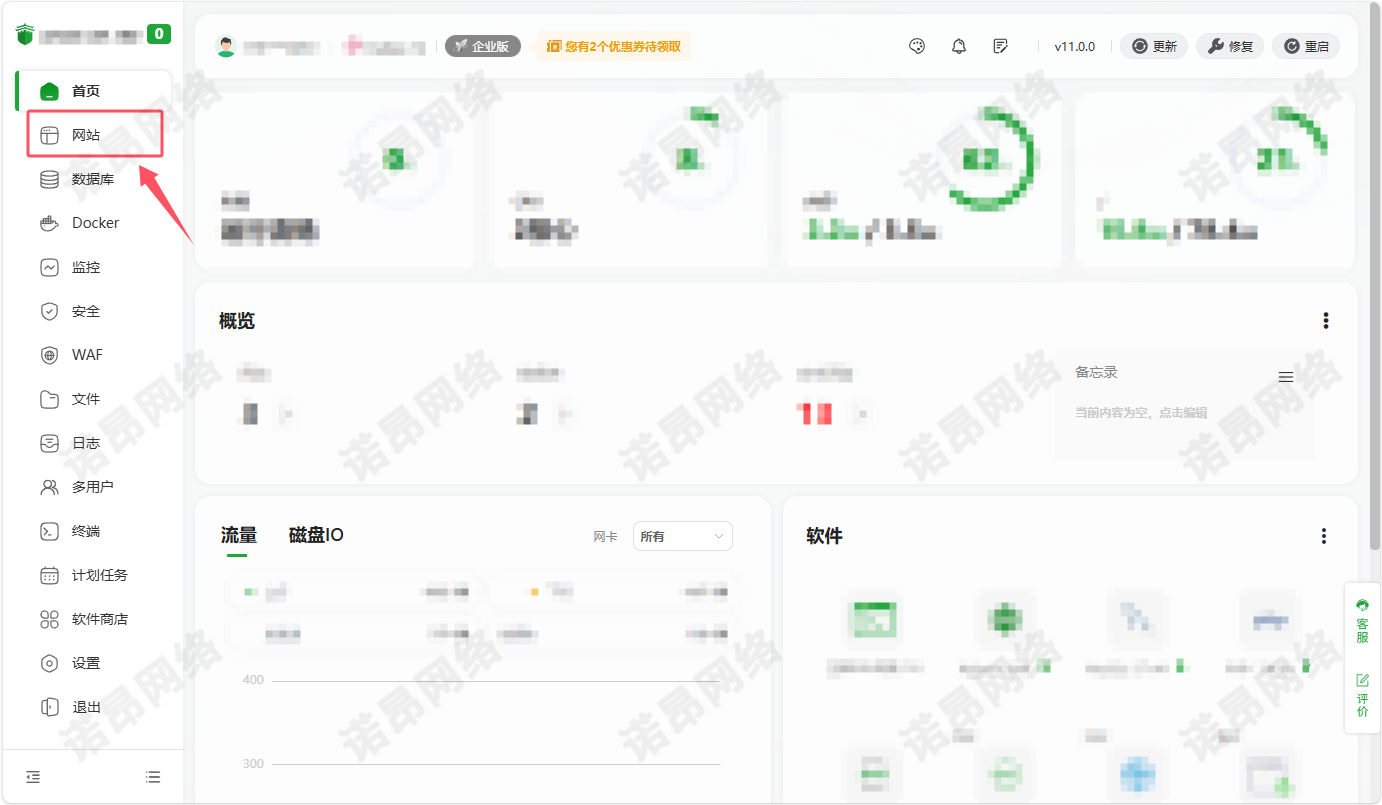
Task: Collapse the sidebar using bottom-left icon
Action: pos(33,777)
